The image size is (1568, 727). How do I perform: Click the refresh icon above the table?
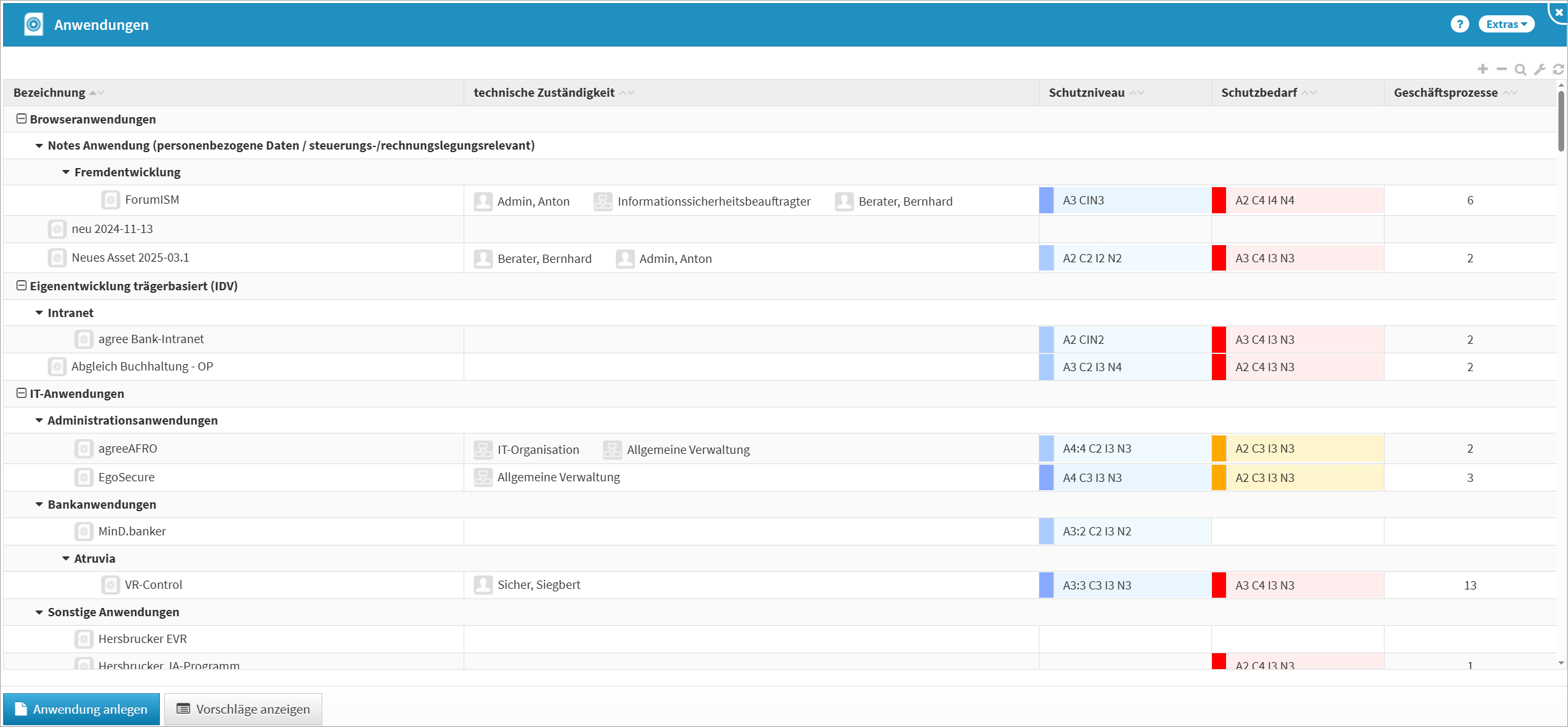coord(1558,69)
